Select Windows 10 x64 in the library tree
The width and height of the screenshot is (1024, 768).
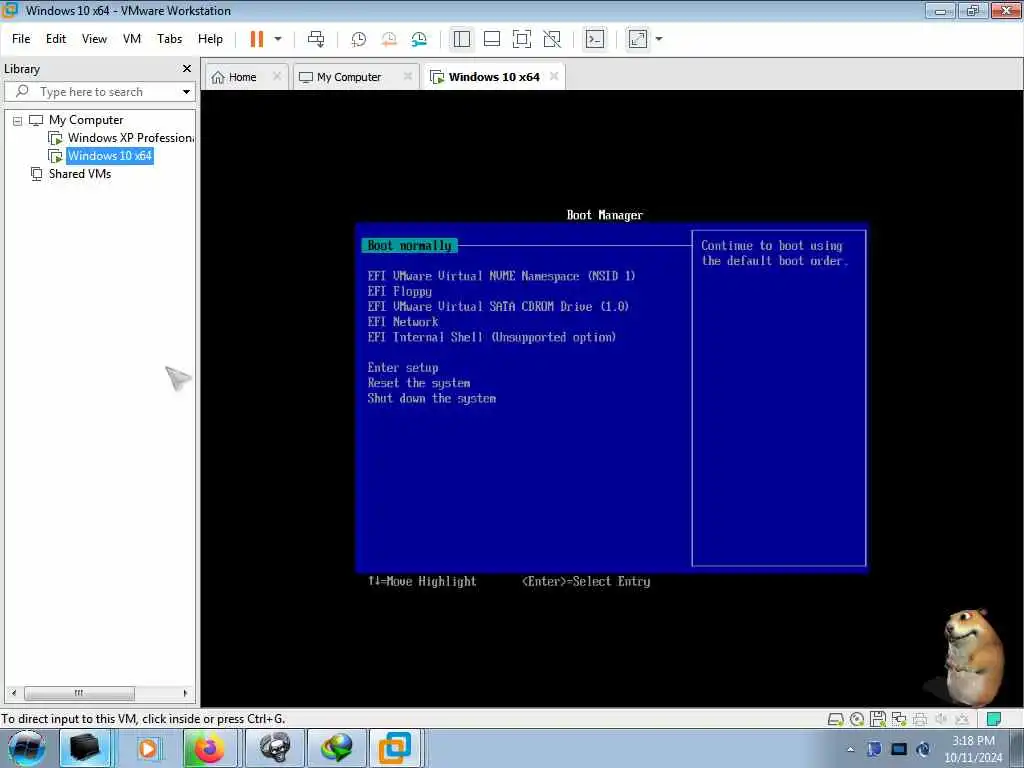click(x=110, y=155)
